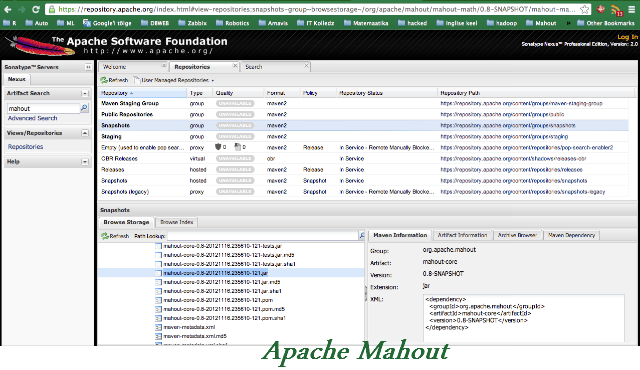Sort by the Quality column header
The image size is (640, 370).
(x=238, y=93)
